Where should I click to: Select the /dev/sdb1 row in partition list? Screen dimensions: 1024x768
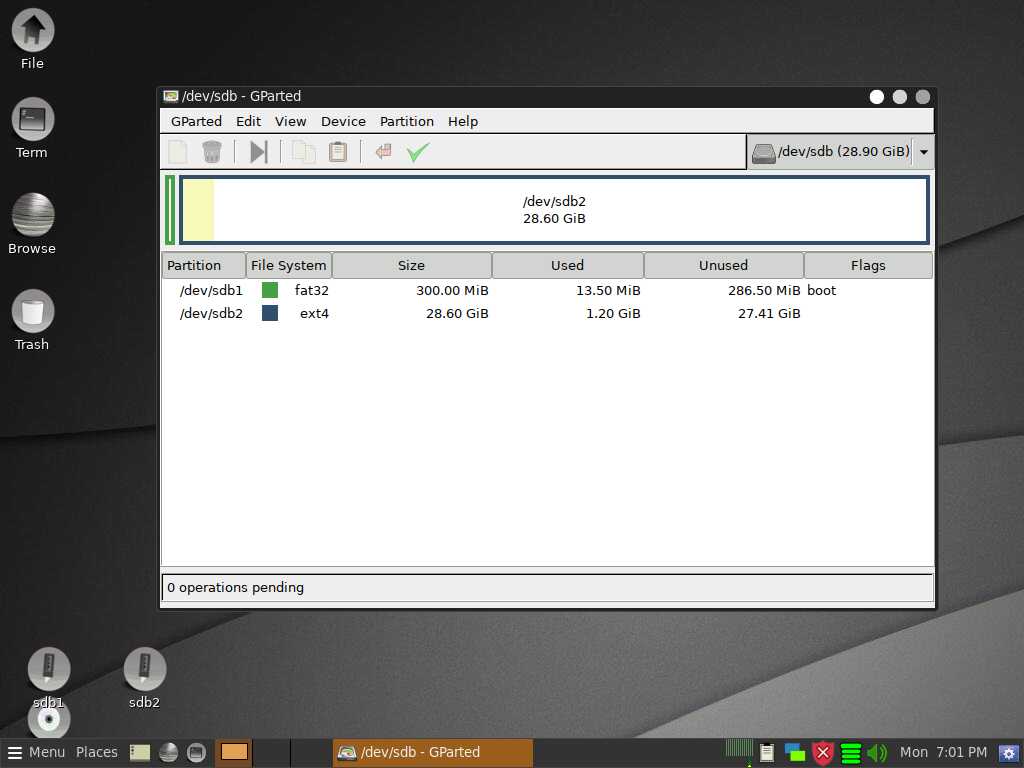[211, 290]
